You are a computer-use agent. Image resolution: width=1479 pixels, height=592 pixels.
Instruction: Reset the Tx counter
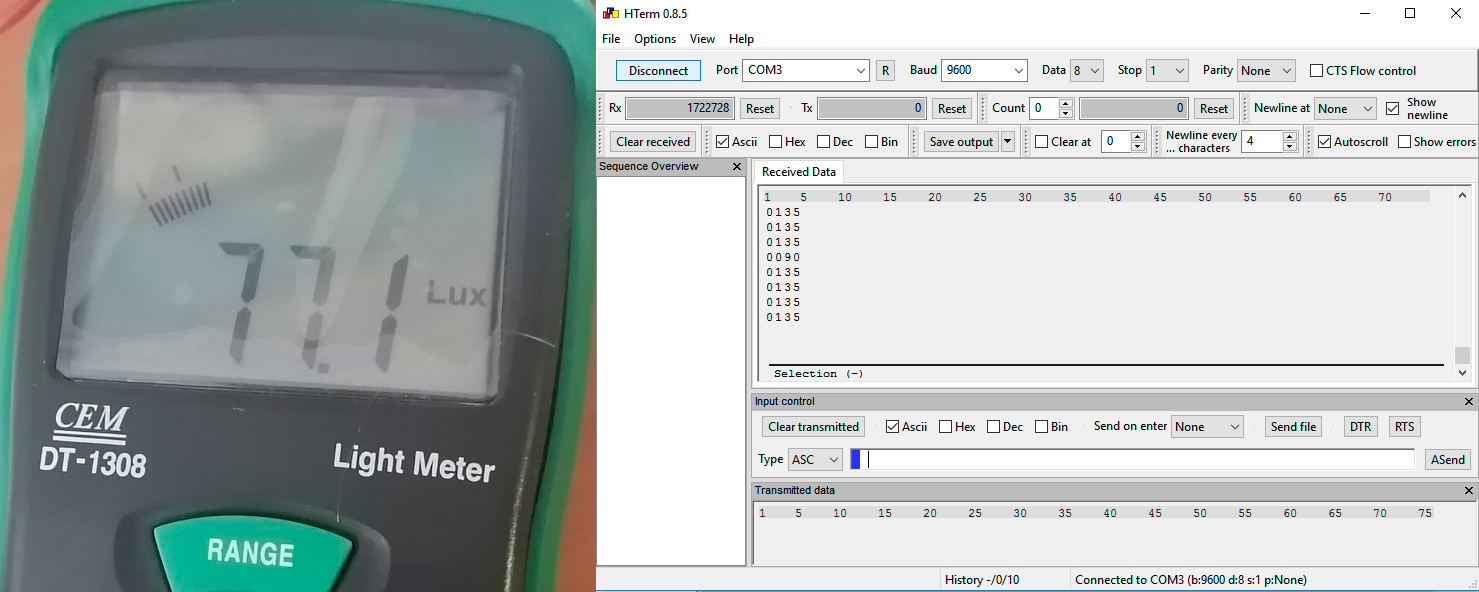click(x=952, y=108)
